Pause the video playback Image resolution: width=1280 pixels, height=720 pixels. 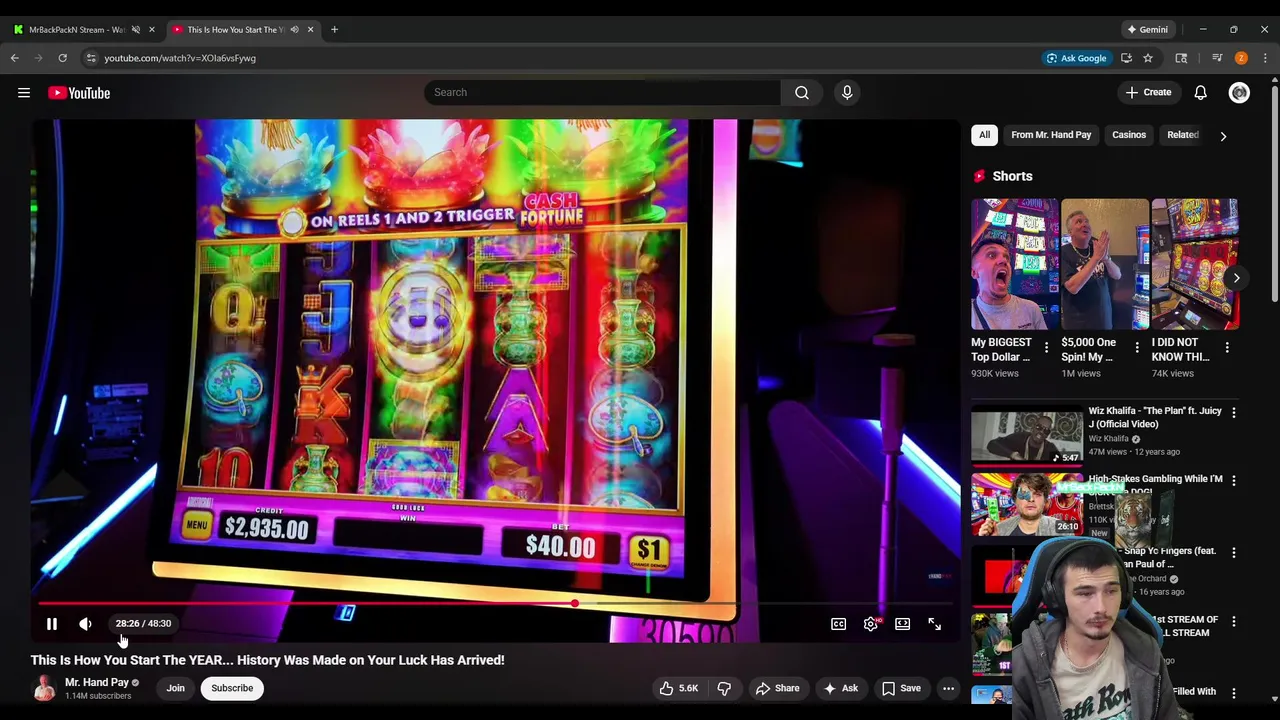52,624
